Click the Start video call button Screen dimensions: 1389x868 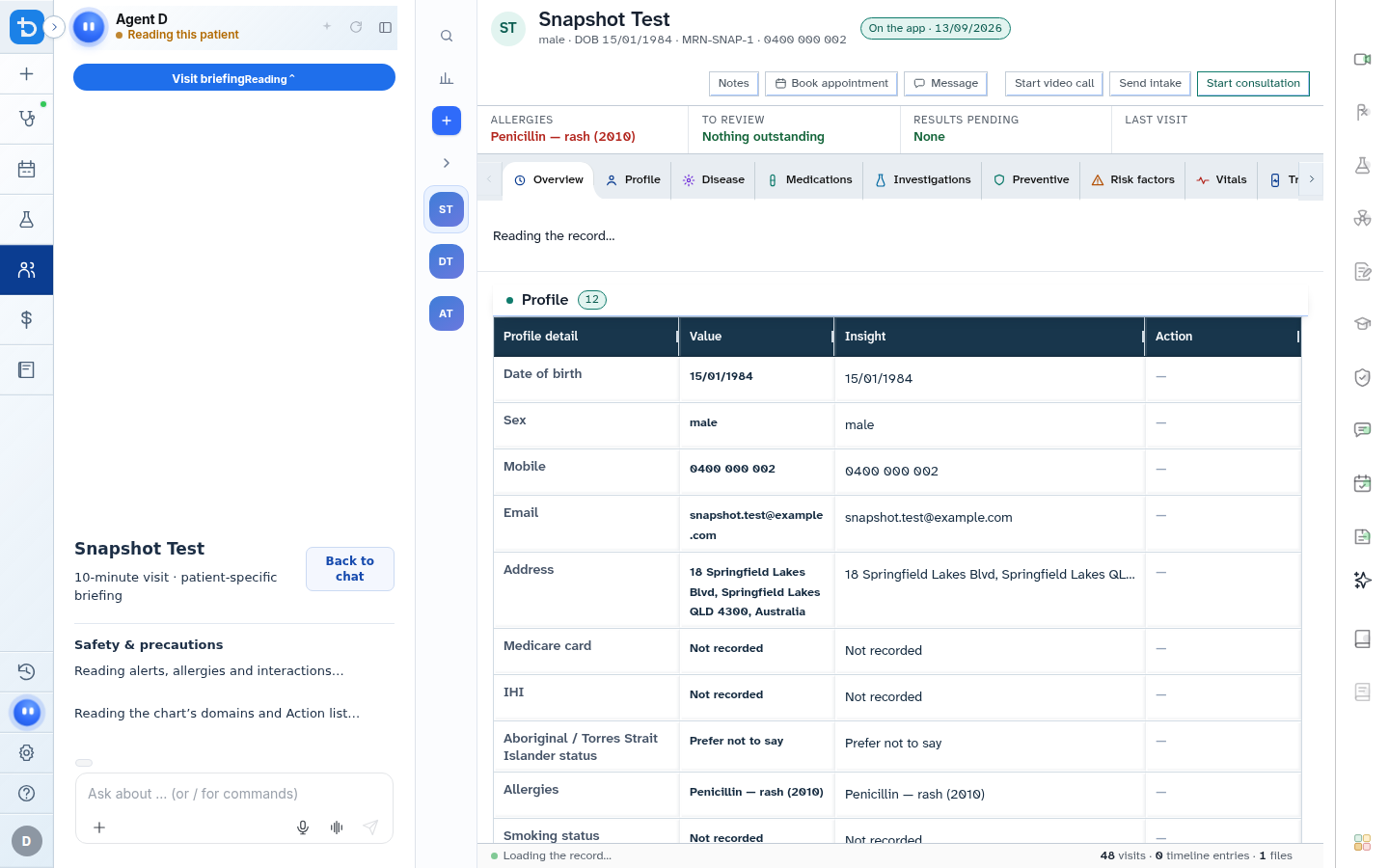[x=1054, y=84]
